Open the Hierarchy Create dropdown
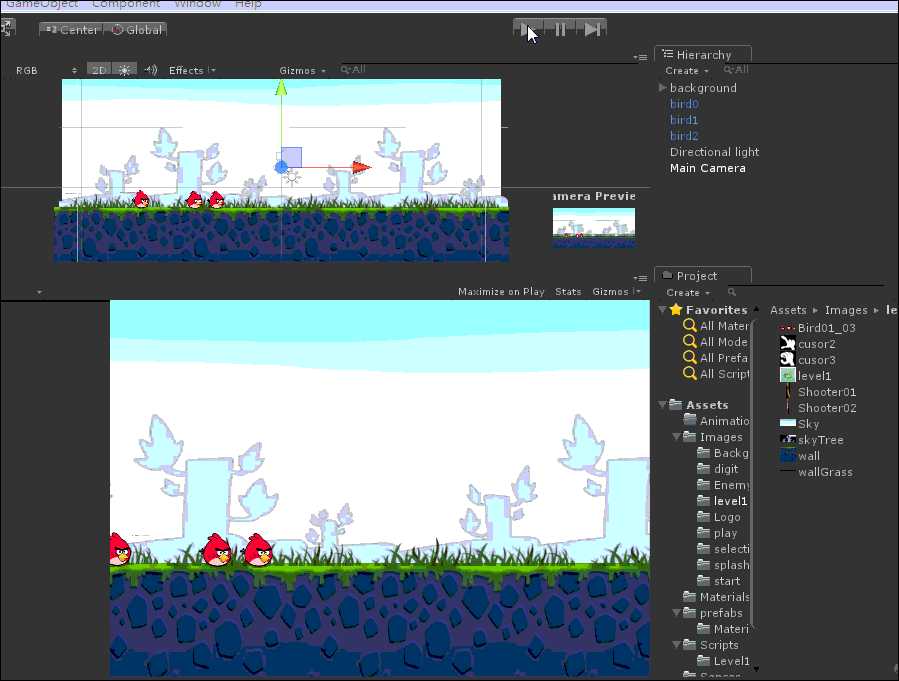Screen dimensions: 899x681 click(x=687, y=71)
